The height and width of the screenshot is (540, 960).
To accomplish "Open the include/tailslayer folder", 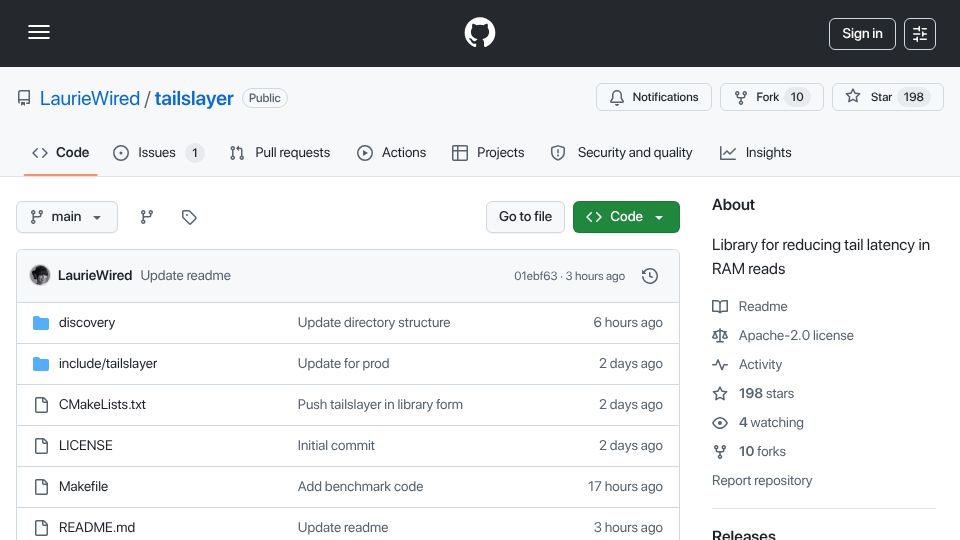I will tap(108, 364).
